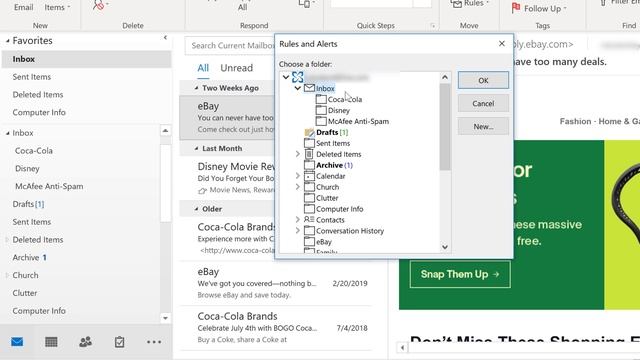Click the Disney folder icon in dialog
This screenshot has width=640, height=360.
pyautogui.click(x=321, y=110)
